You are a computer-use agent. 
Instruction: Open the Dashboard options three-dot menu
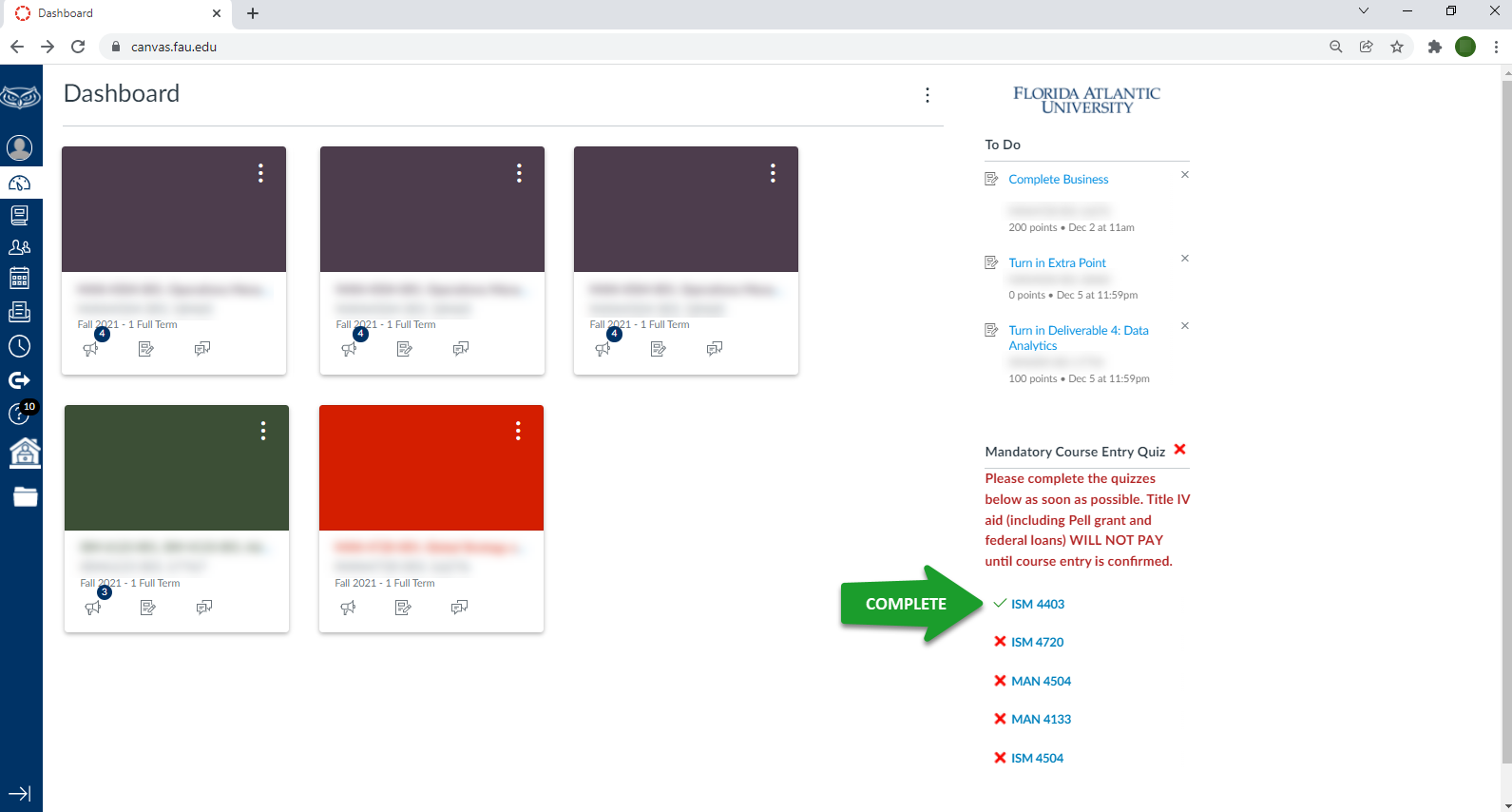pyautogui.click(x=928, y=95)
